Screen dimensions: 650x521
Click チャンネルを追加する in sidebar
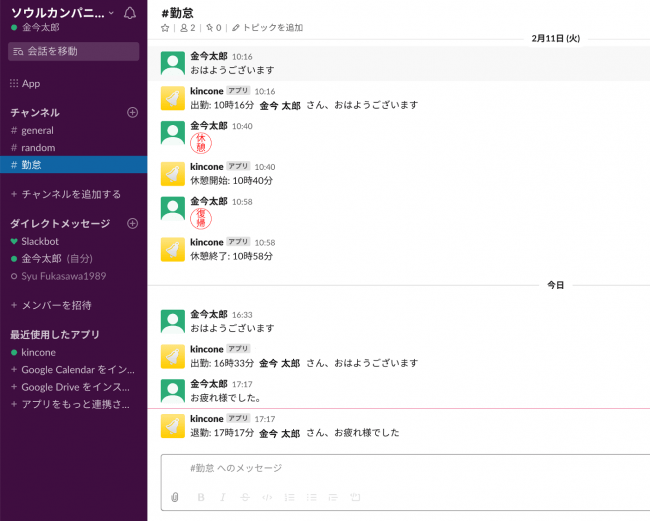pos(70,194)
